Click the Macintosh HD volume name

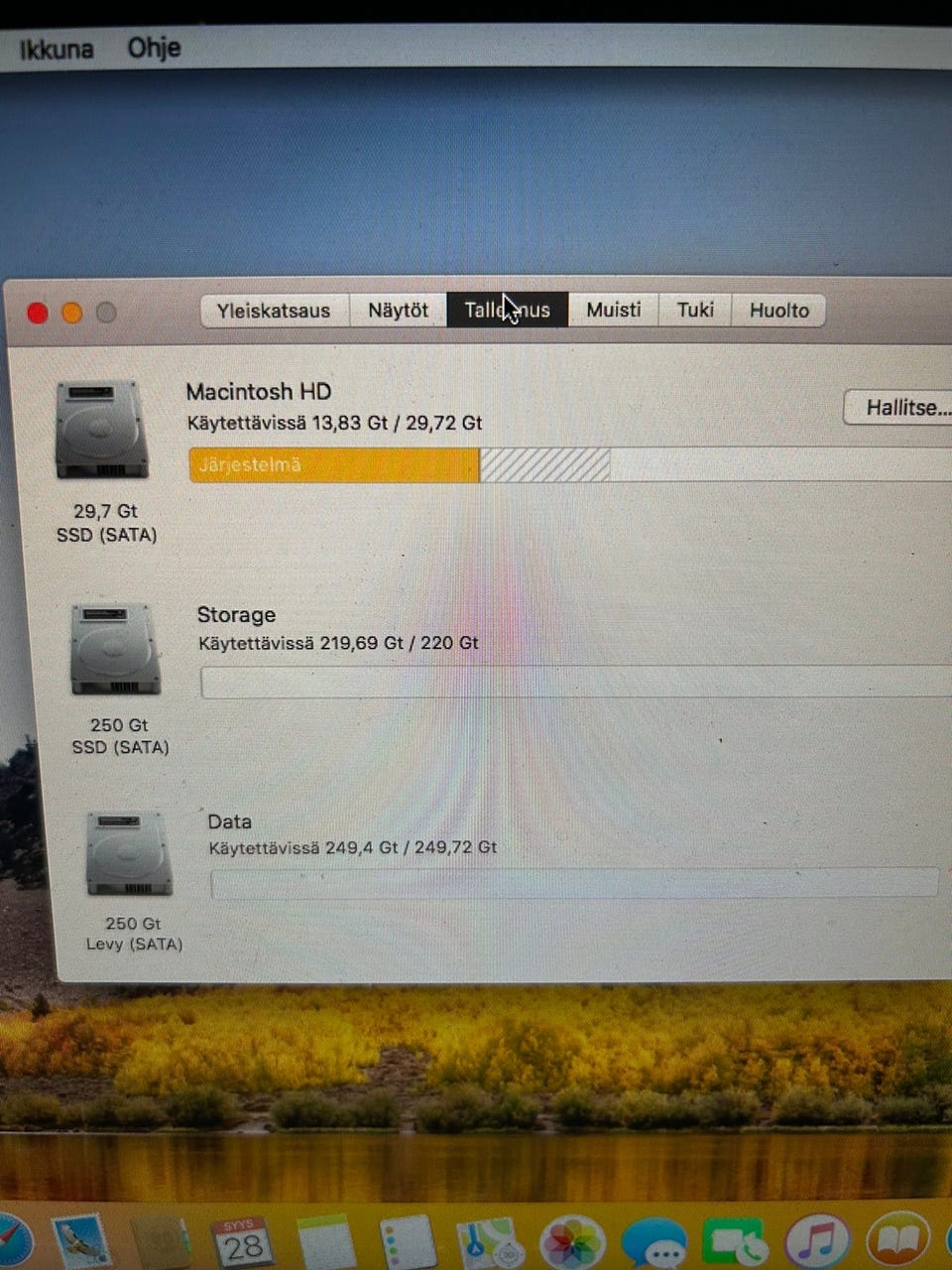259,391
